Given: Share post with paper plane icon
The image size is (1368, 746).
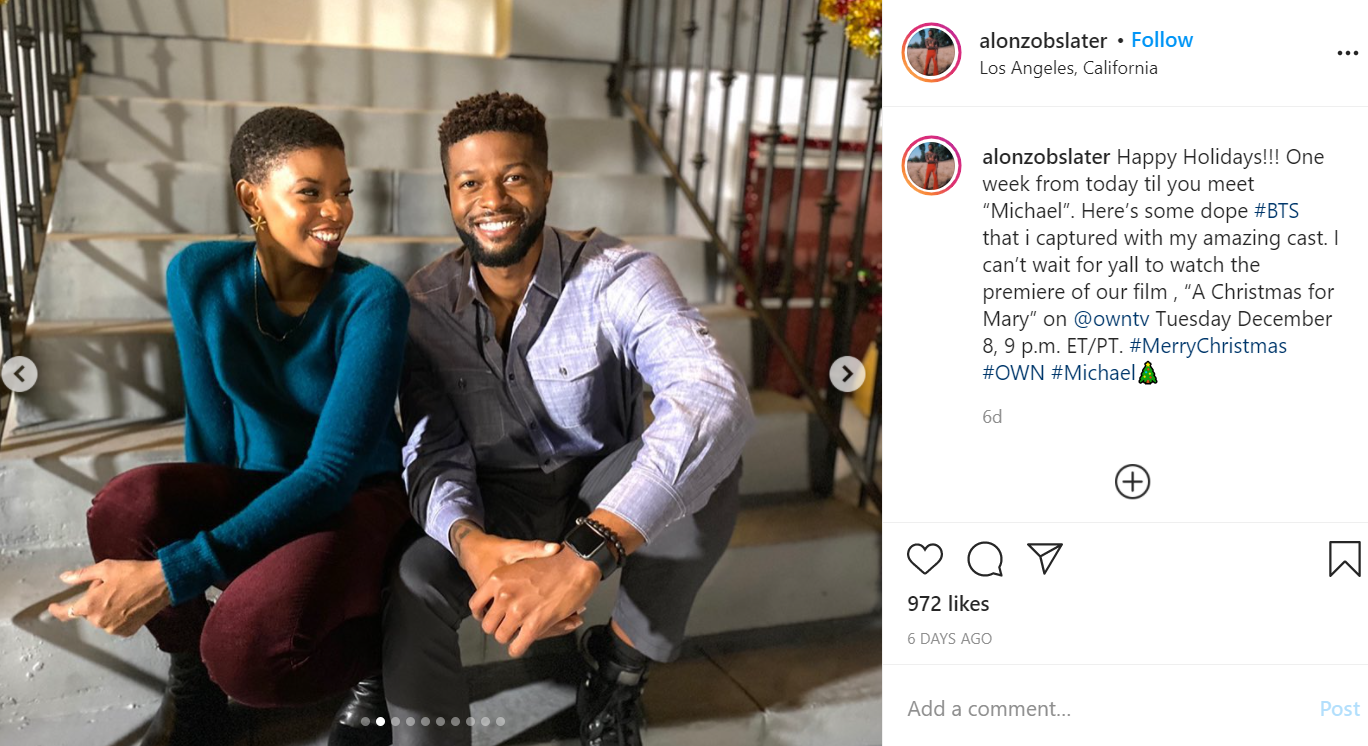Looking at the screenshot, I should (x=1044, y=558).
